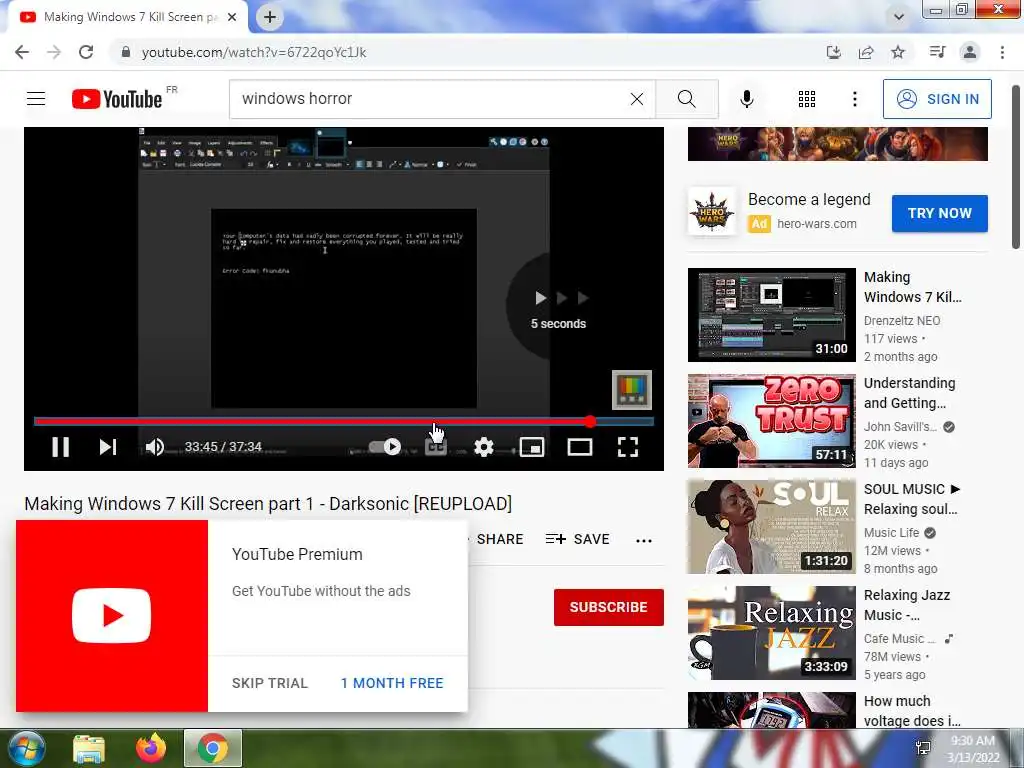Viewport: 1024px width, 768px height.
Task: Open the YouTube settings three-dot menu
Action: coord(855,99)
